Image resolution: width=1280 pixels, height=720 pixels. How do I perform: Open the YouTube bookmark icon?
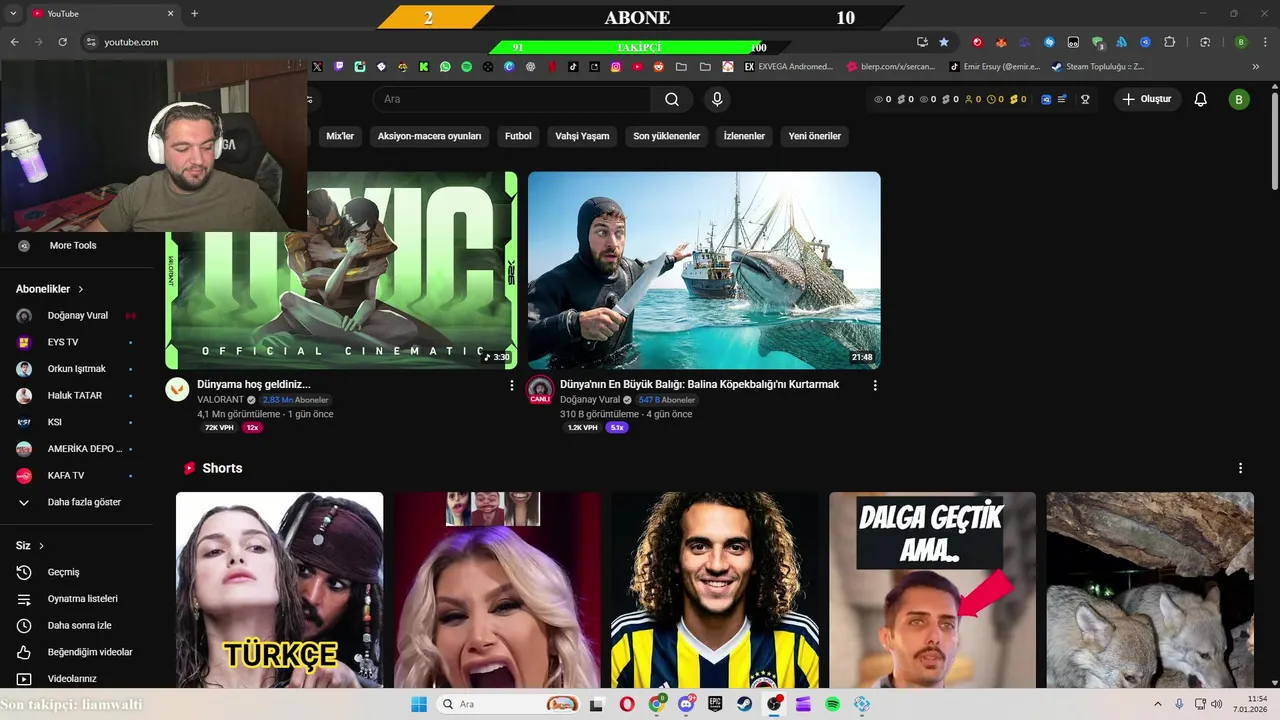click(637, 67)
